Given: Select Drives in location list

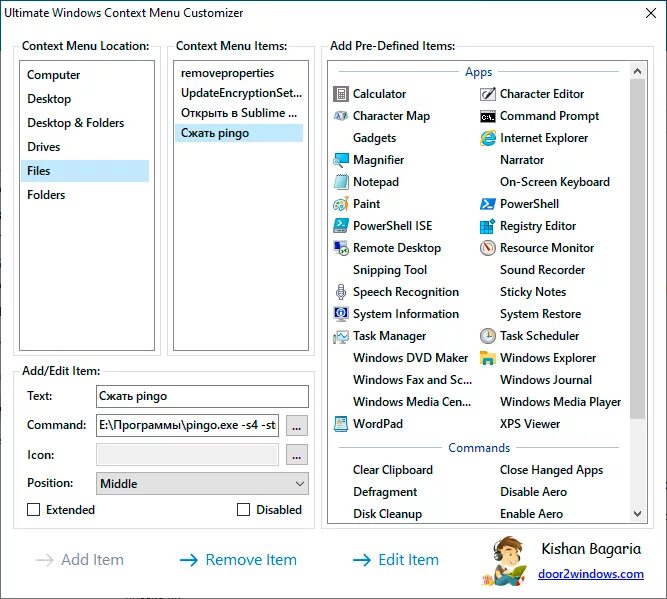Looking at the screenshot, I should tap(85, 147).
